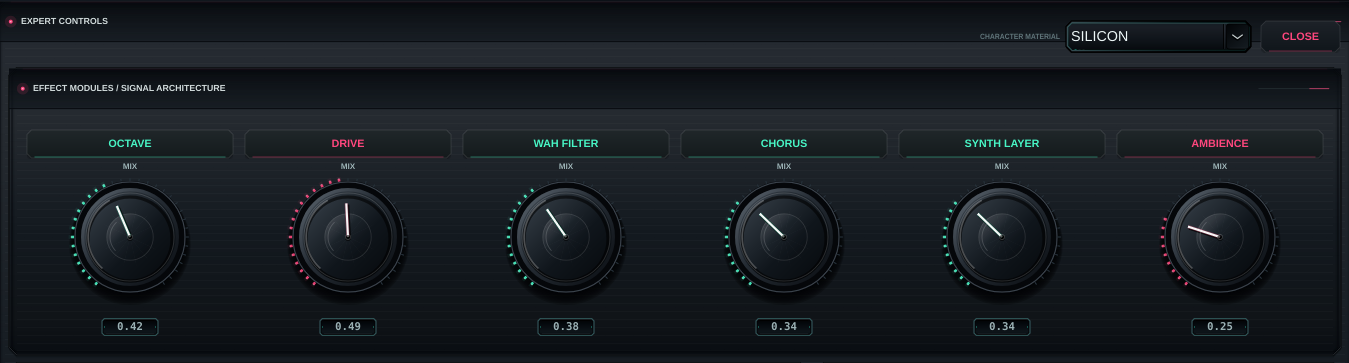Viewport: 1349px width, 363px height.
Task: Click the chevron arrow of the SILICON combo box
Action: [x=1237, y=36]
